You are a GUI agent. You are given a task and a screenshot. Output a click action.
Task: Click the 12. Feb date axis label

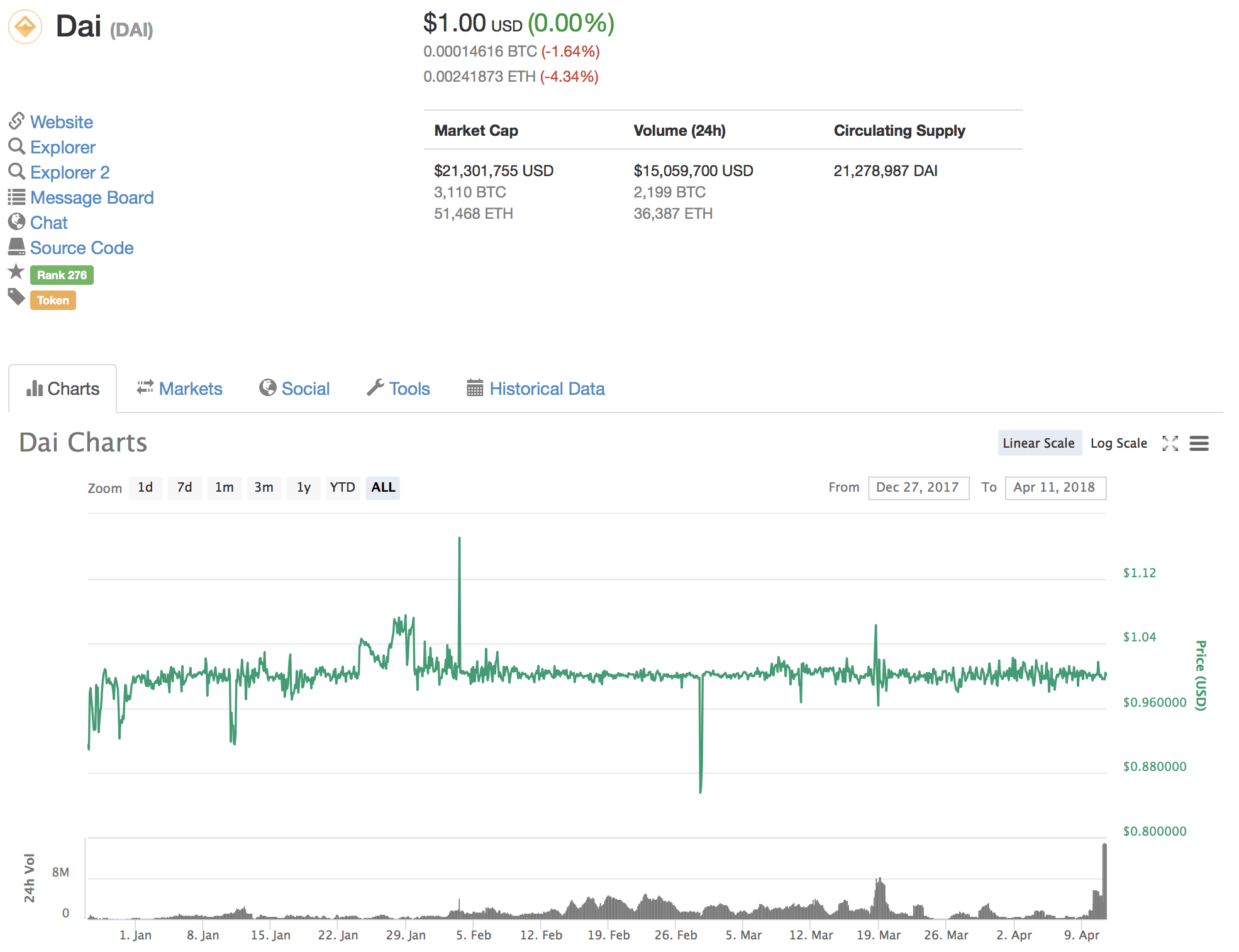[541, 935]
